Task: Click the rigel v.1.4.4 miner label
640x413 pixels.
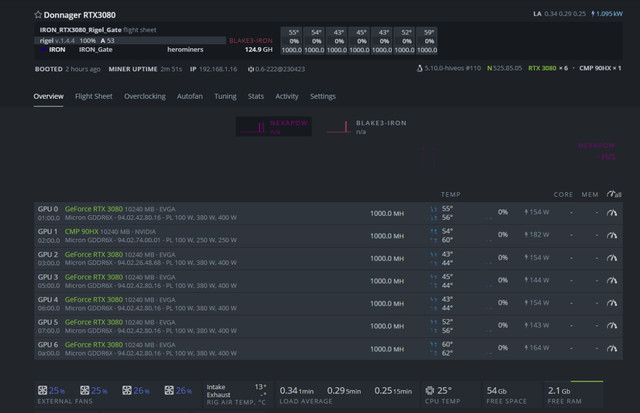Action: [x=57, y=40]
